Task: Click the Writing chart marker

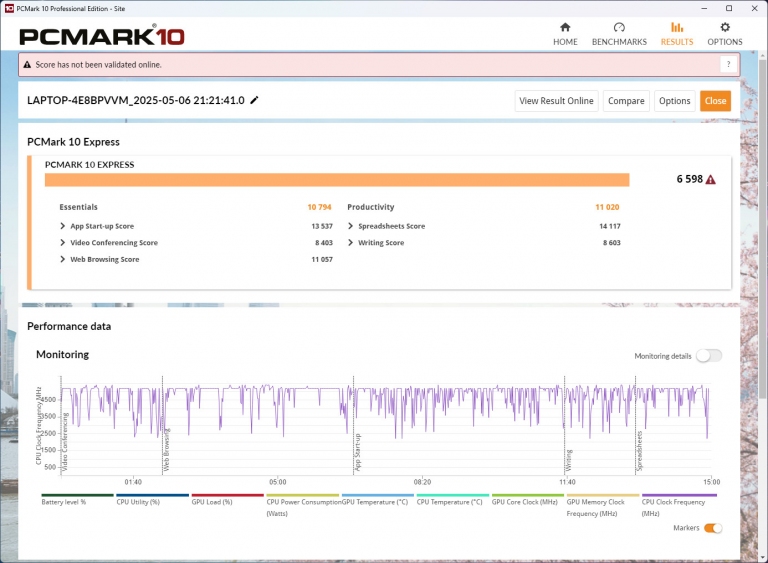Action: click(568, 461)
